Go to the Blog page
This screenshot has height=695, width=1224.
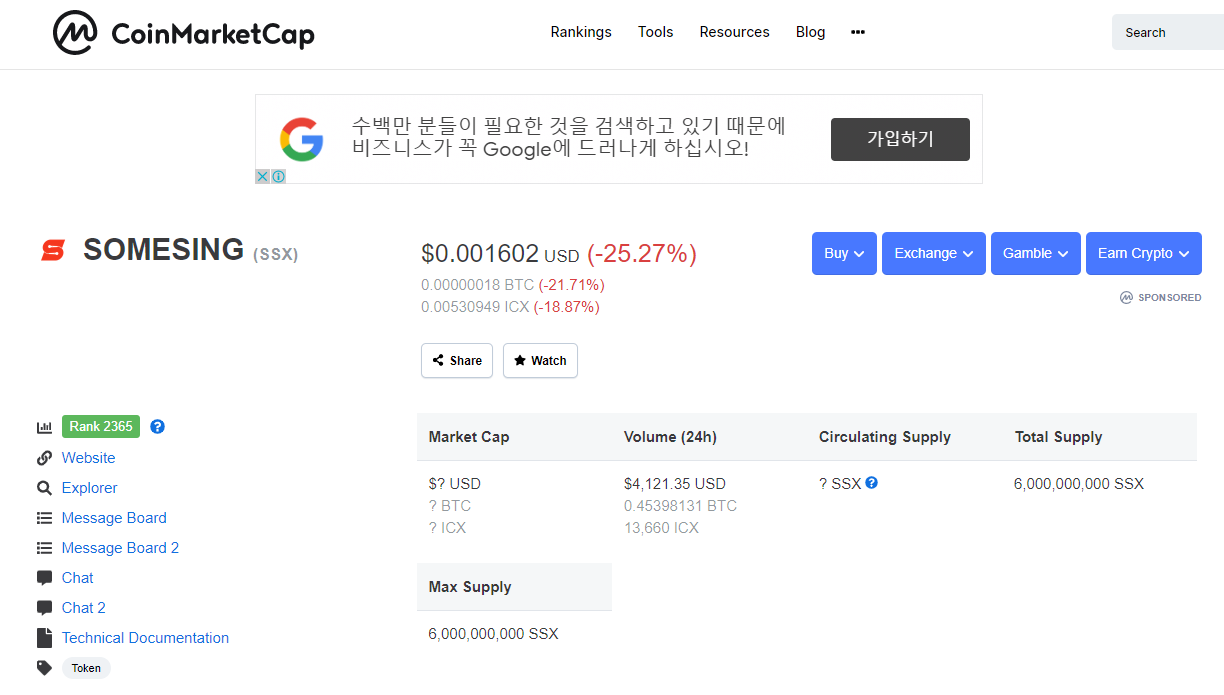tap(811, 32)
